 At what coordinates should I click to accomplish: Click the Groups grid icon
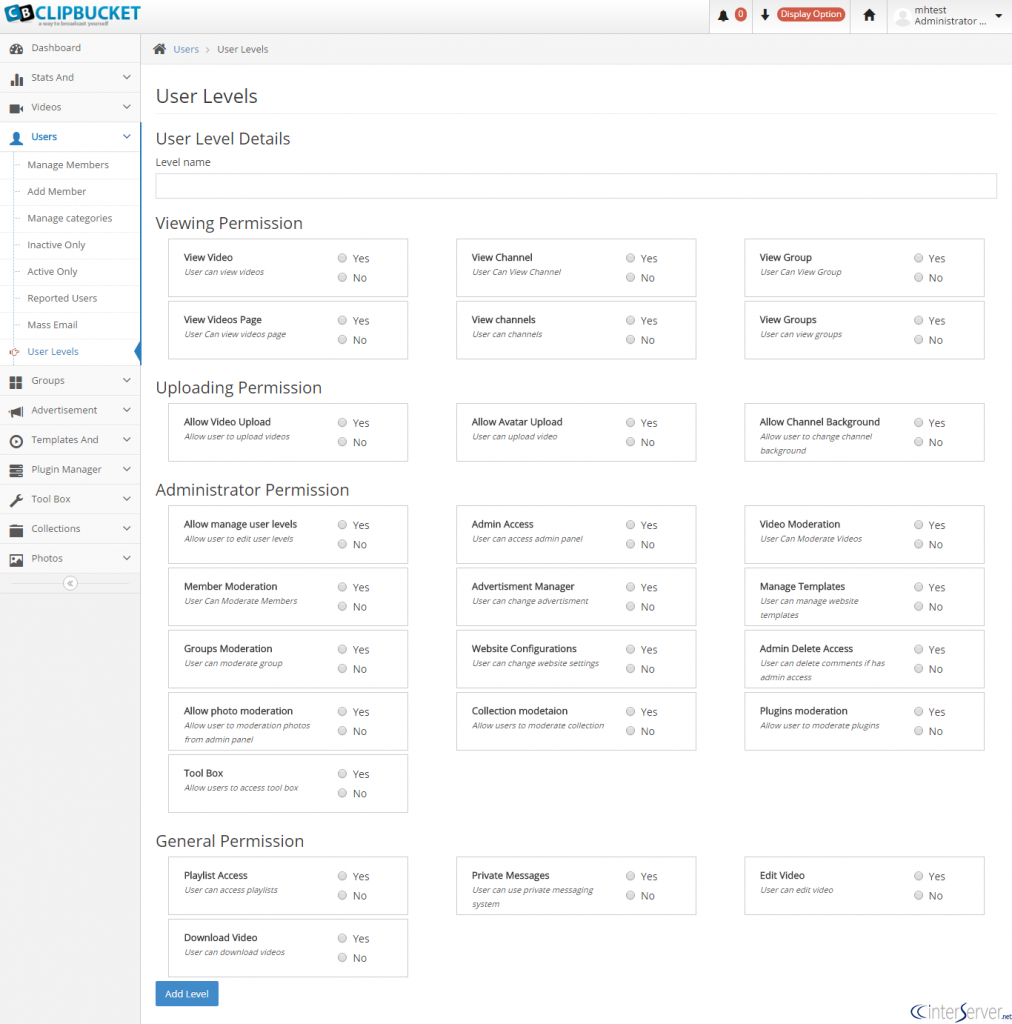(16, 381)
